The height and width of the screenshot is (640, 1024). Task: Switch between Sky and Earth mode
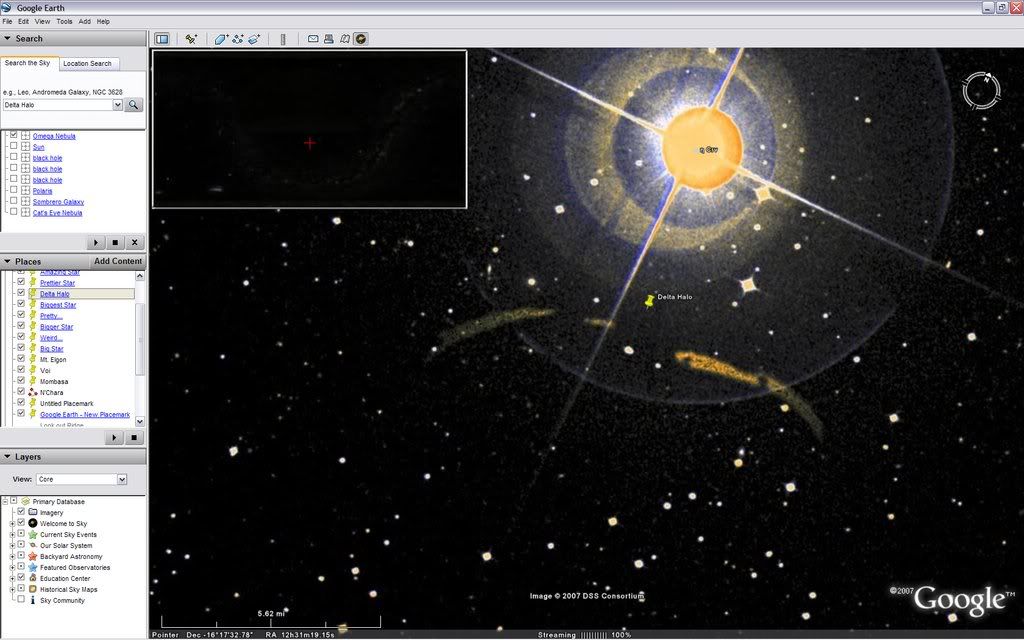click(361, 39)
